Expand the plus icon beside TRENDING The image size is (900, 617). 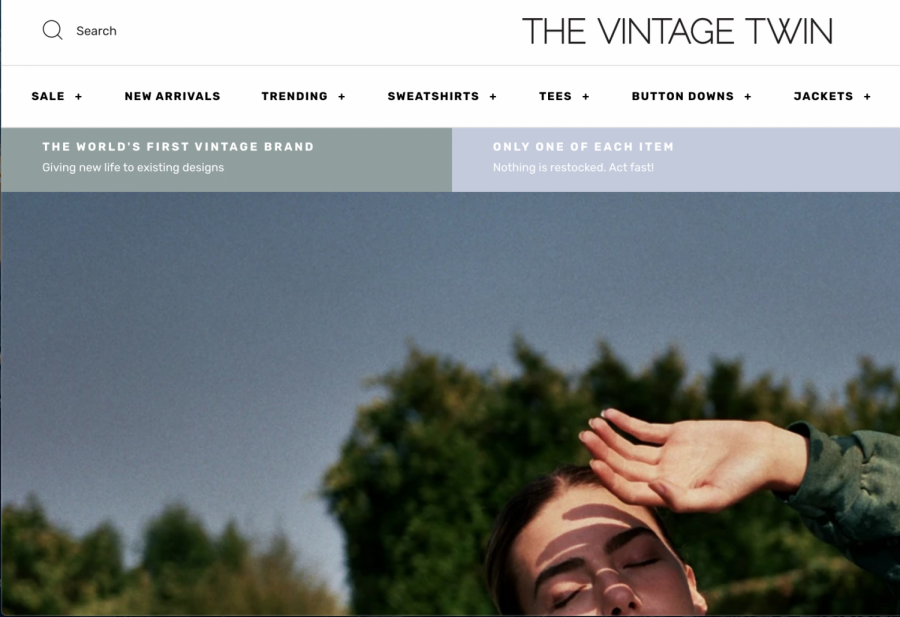(x=342, y=97)
